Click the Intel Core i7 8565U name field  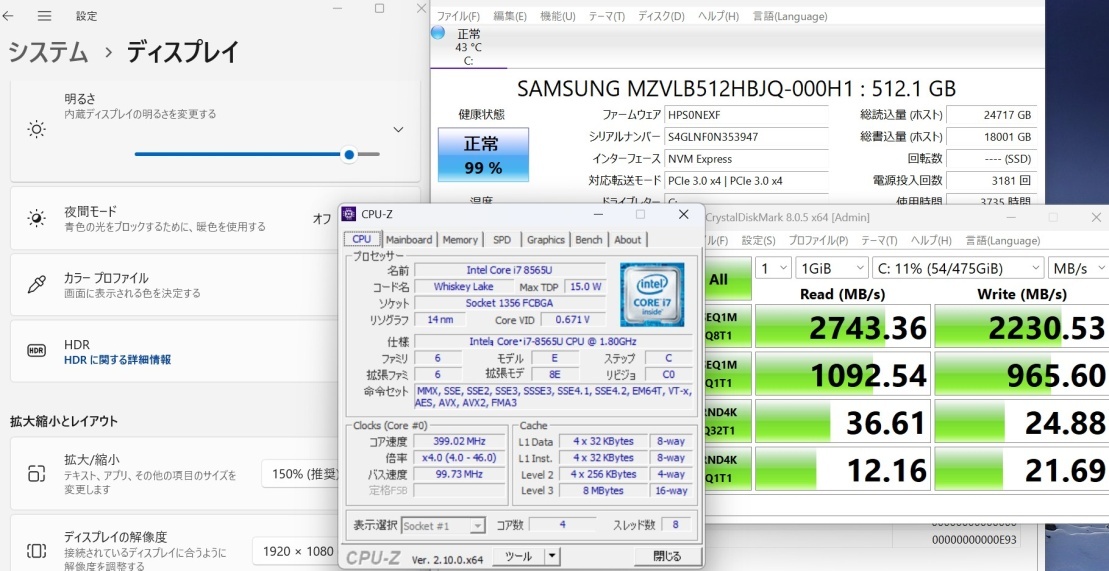pos(510,270)
